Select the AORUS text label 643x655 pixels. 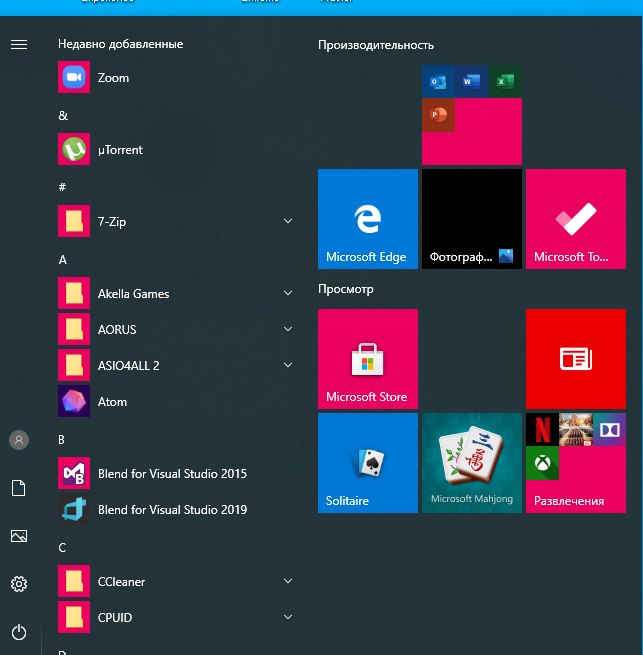point(117,330)
